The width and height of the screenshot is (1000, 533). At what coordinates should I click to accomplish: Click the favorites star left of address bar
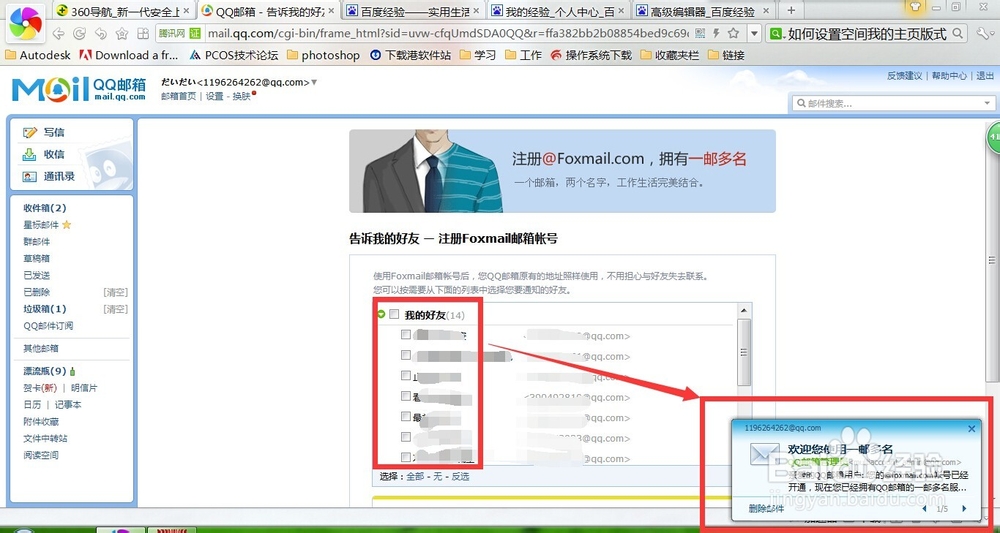122,33
